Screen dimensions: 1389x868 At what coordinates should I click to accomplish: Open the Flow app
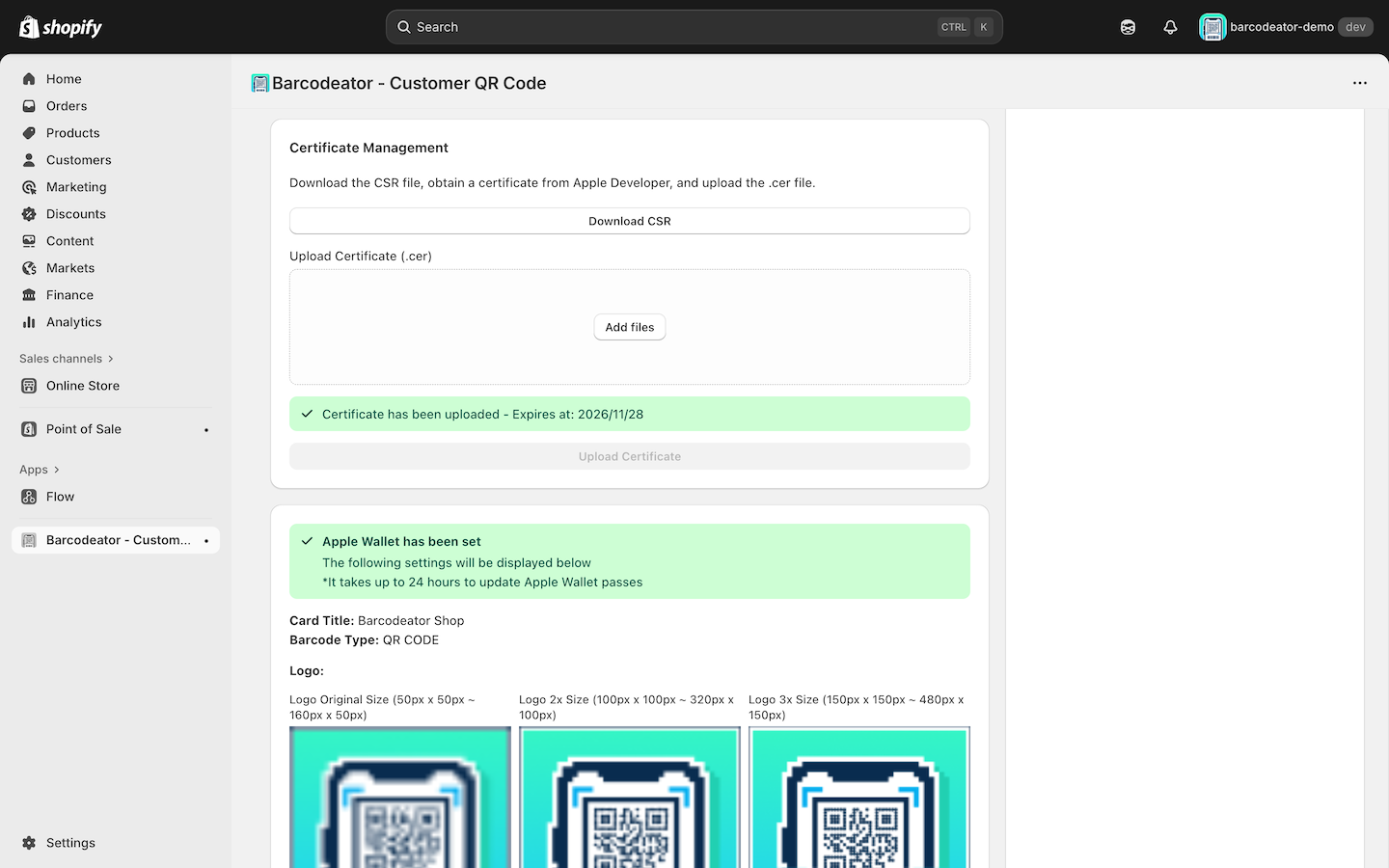[x=60, y=497]
